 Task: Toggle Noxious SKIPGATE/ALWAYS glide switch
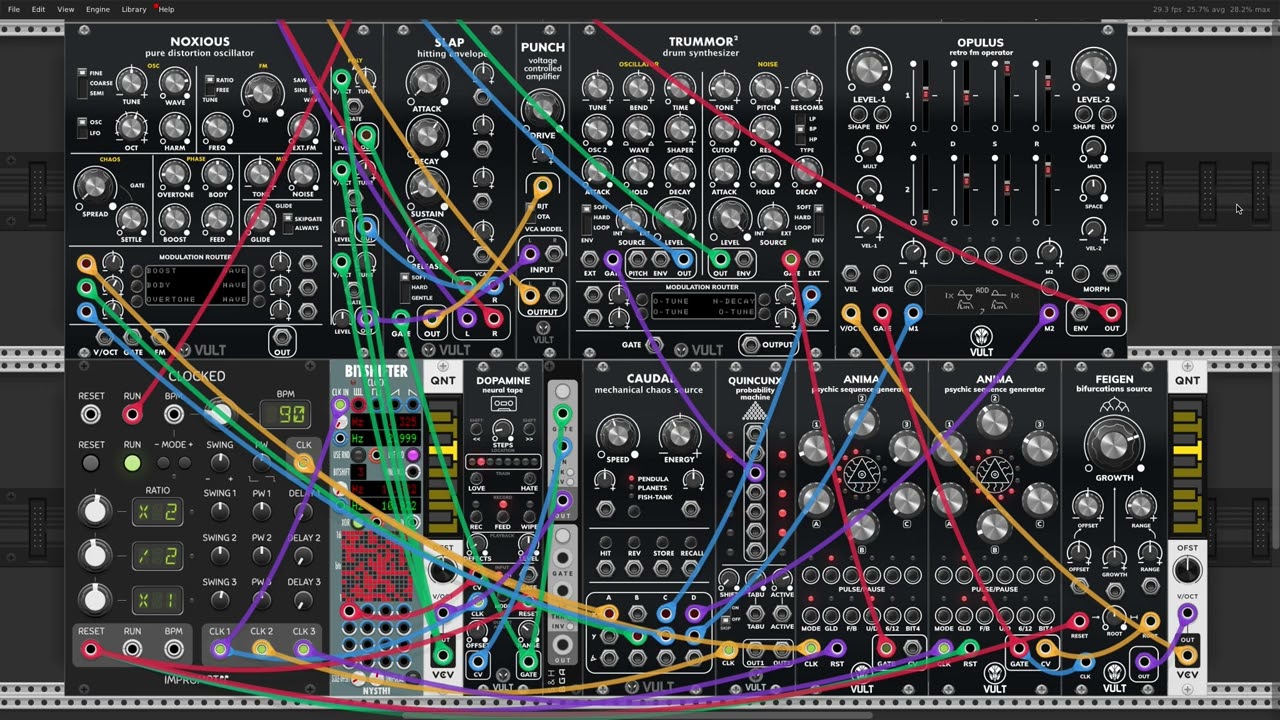pos(288,223)
